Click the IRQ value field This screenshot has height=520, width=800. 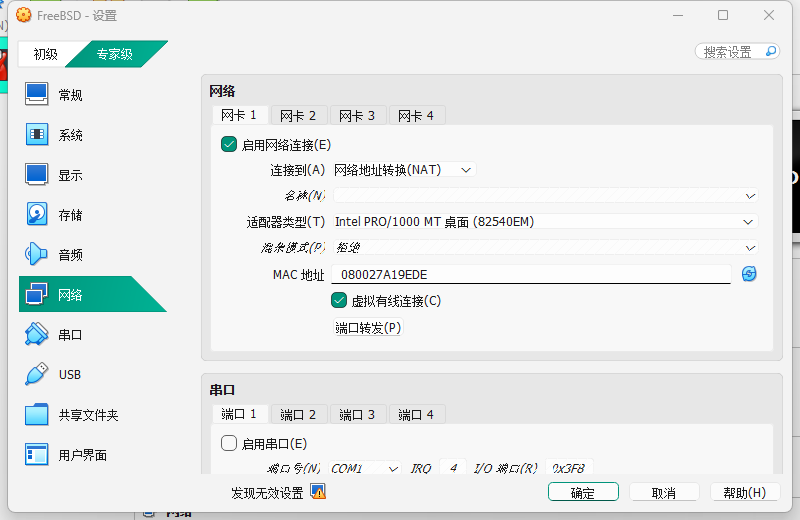point(453,468)
